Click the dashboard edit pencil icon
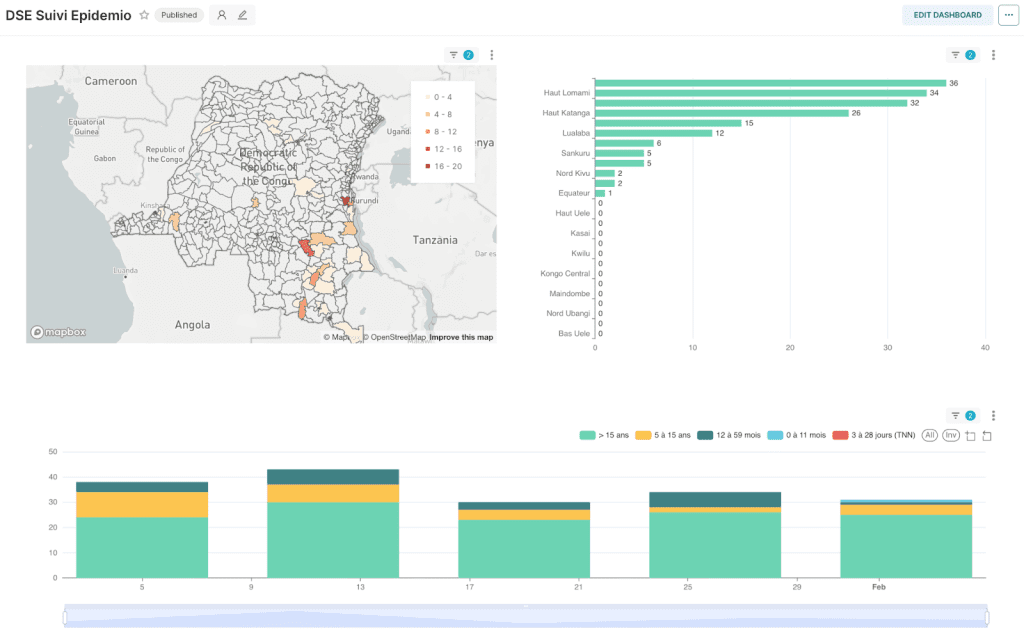 pyautogui.click(x=240, y=15)
